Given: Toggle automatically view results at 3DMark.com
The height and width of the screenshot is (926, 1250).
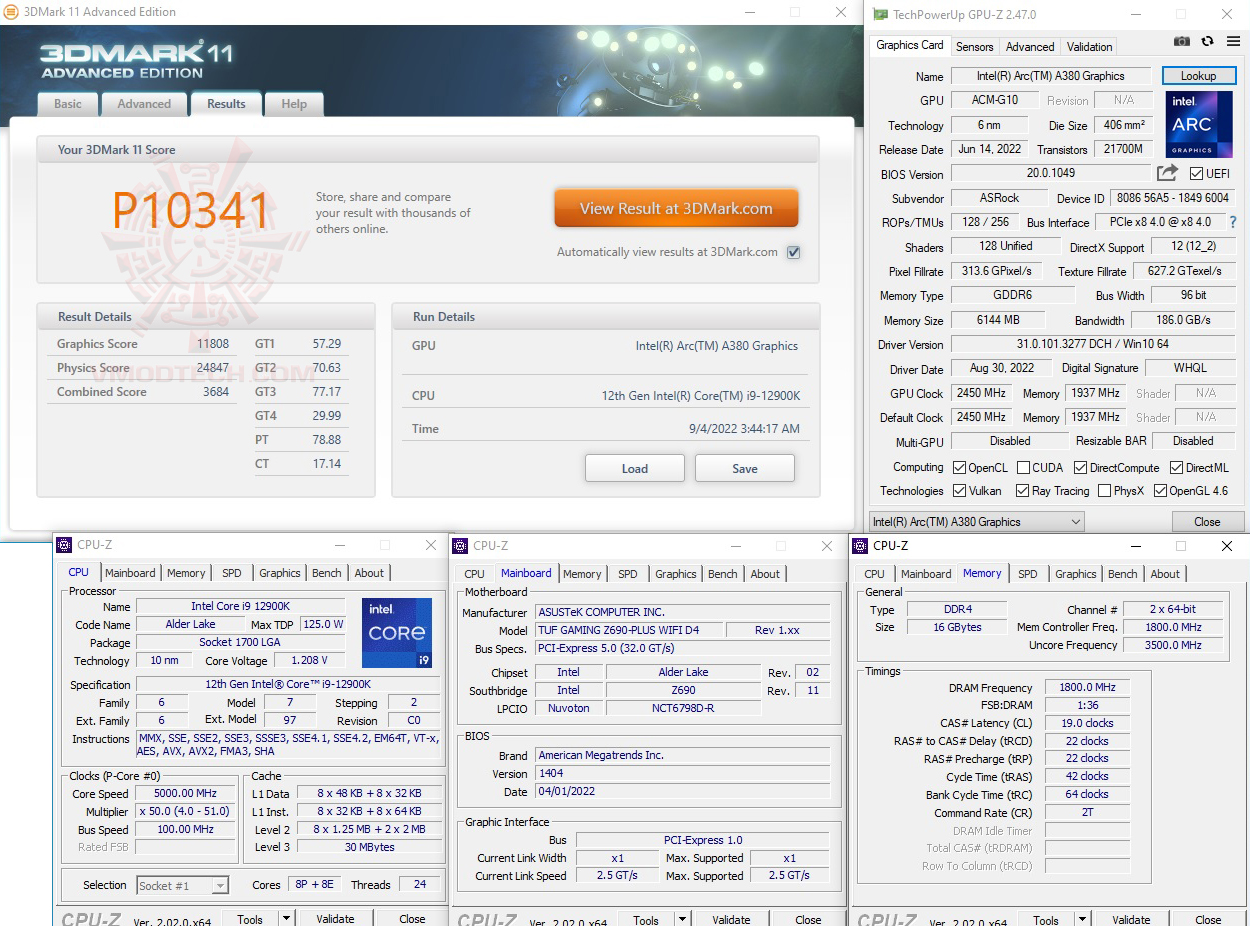Looking at the screenshot, I should (x=793, y=252).
